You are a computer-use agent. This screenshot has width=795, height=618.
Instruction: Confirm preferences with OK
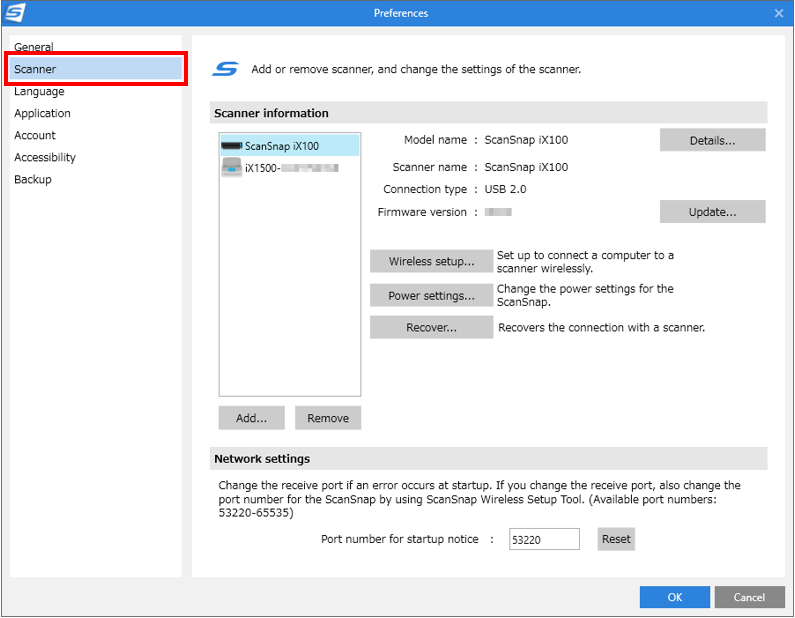pos(674,597)
